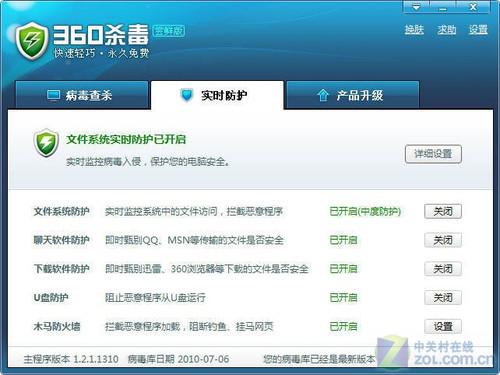Click the 360 shield logo in header
This screenshot has height=375, width=500.
[32, 41]
